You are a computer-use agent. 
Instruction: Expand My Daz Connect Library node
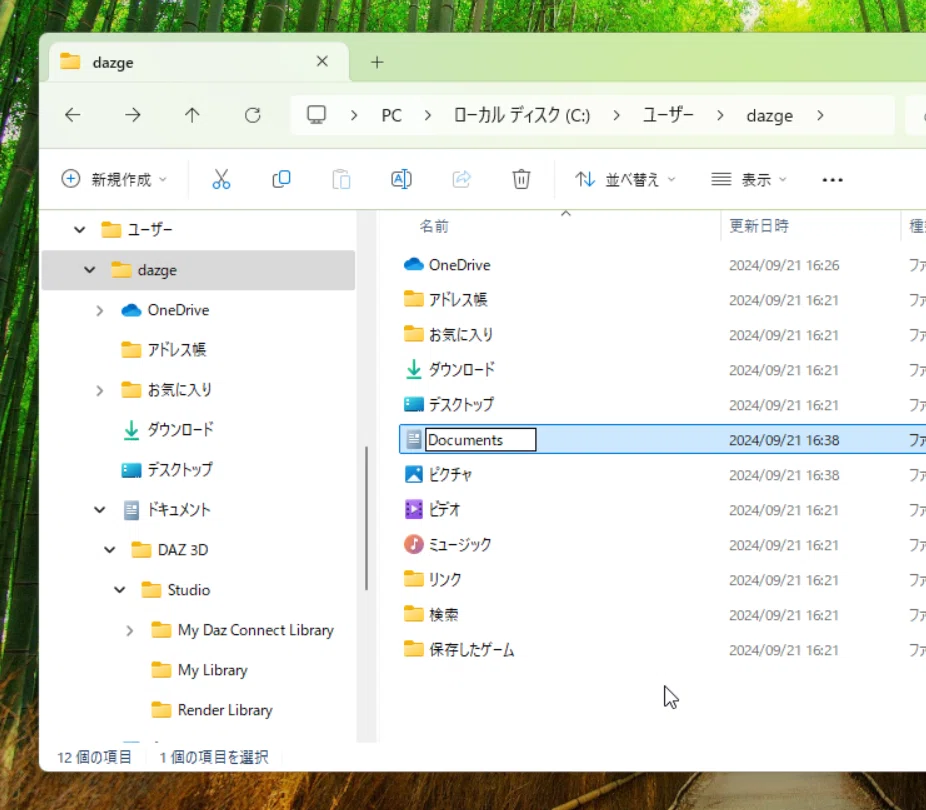coord(130,631)
